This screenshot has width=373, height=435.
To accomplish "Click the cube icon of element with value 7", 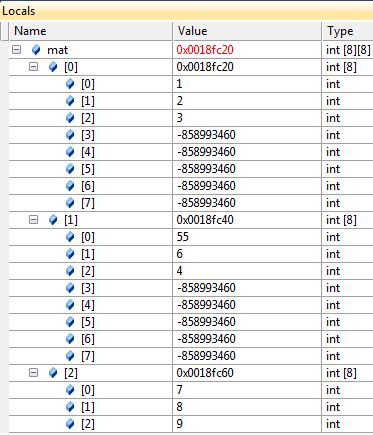I will point(70,390).
